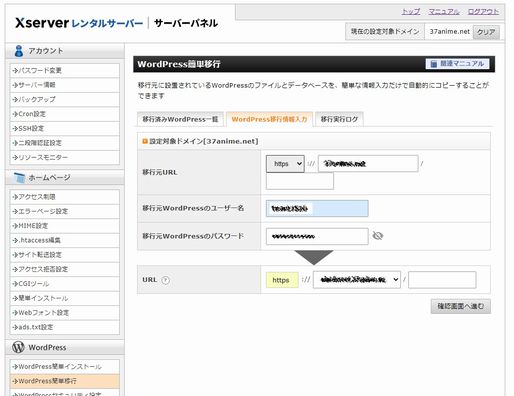Click the WordPress logo icon in sidebar
The image size is (514, 396).
tap(18, 347)
